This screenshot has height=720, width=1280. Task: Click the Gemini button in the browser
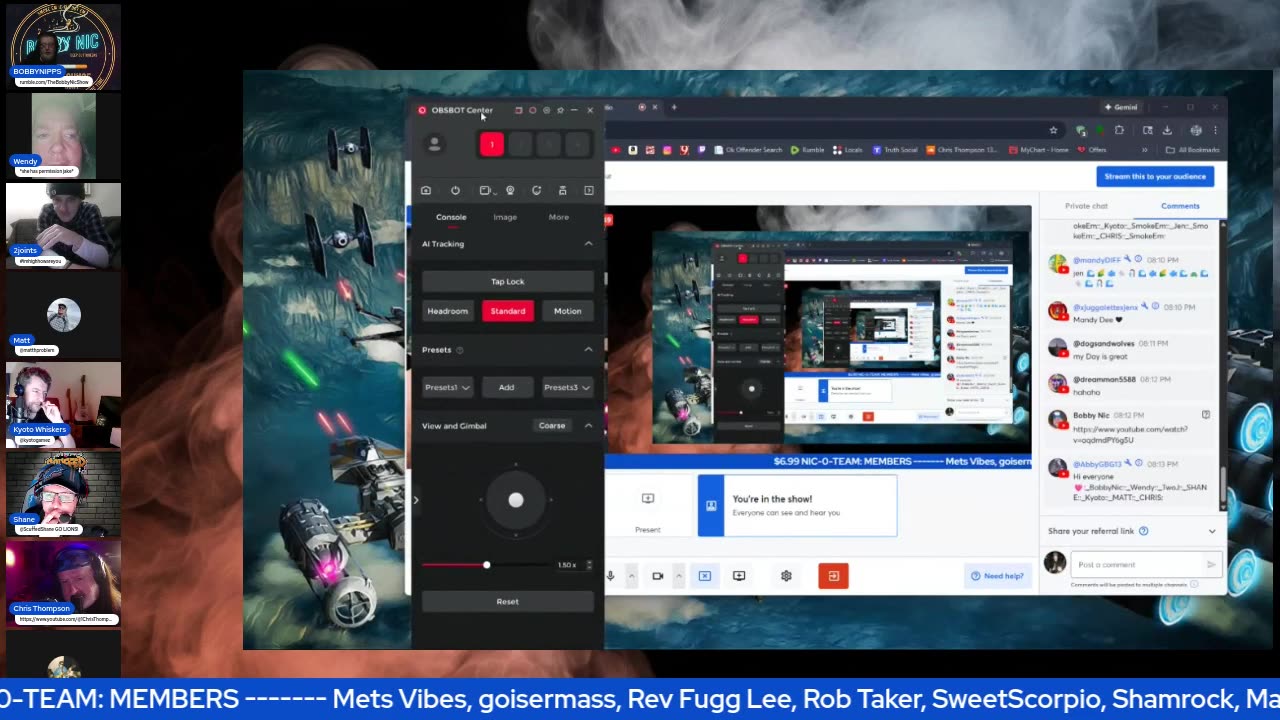pyautogui.click(x=1121, y=107)
